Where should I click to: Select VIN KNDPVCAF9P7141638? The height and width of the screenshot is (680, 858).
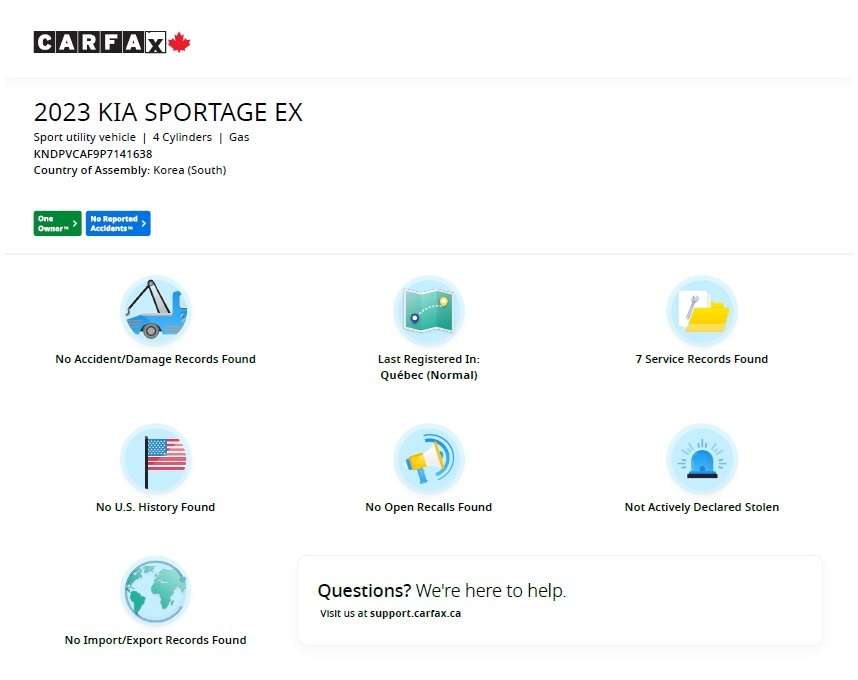pyautogui.click(x=93, y=154)
